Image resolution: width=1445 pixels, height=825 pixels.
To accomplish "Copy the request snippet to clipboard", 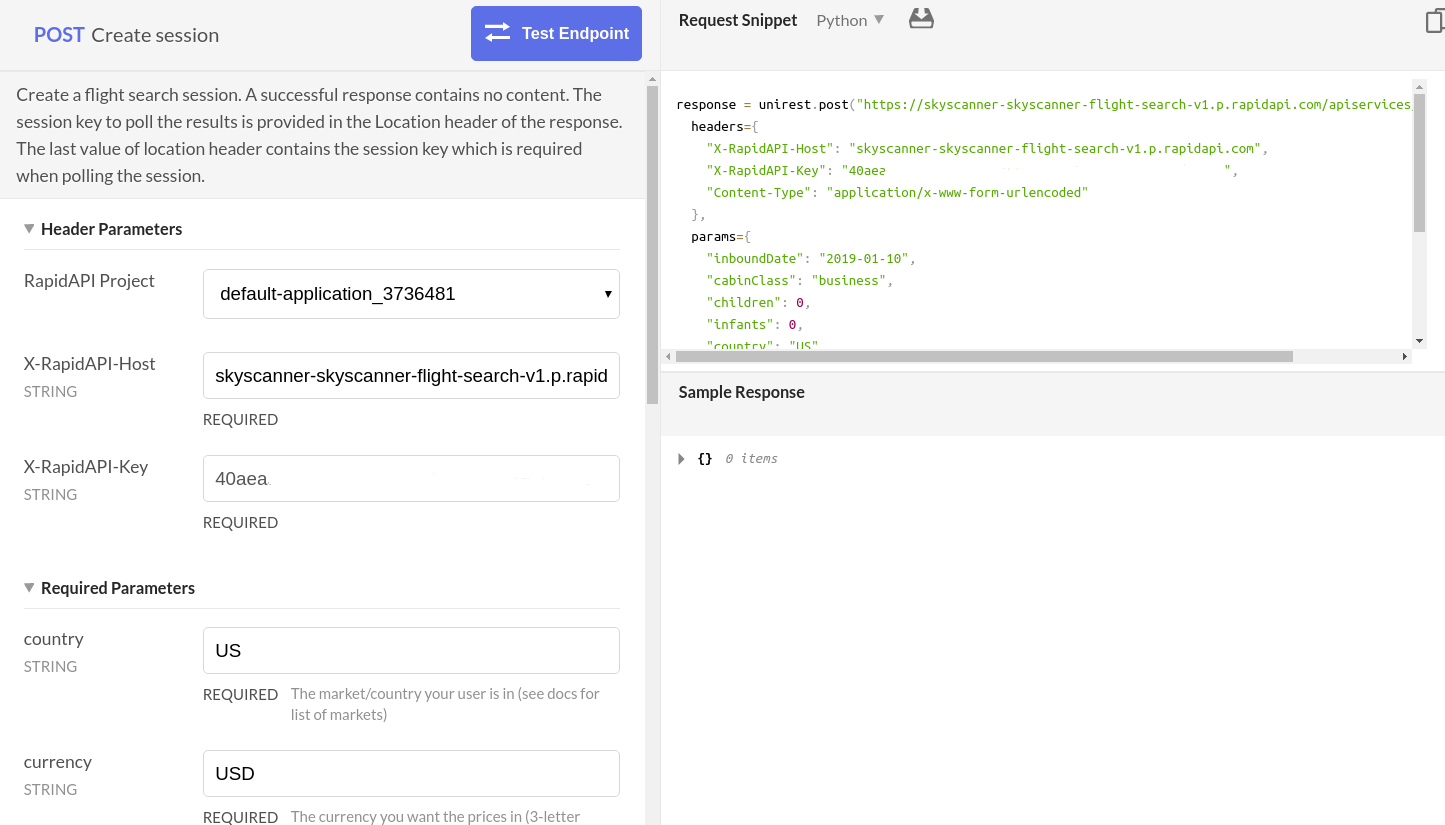I will point(1435,21).
